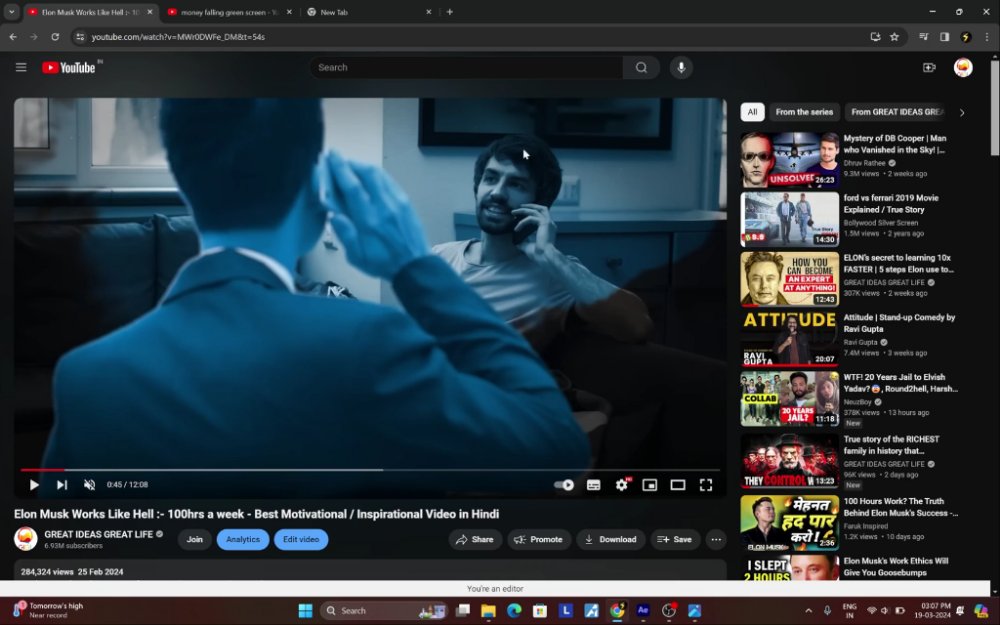Viewport: 1000px width, 625px height.
Task: Play the video
Action: point(34,485)
